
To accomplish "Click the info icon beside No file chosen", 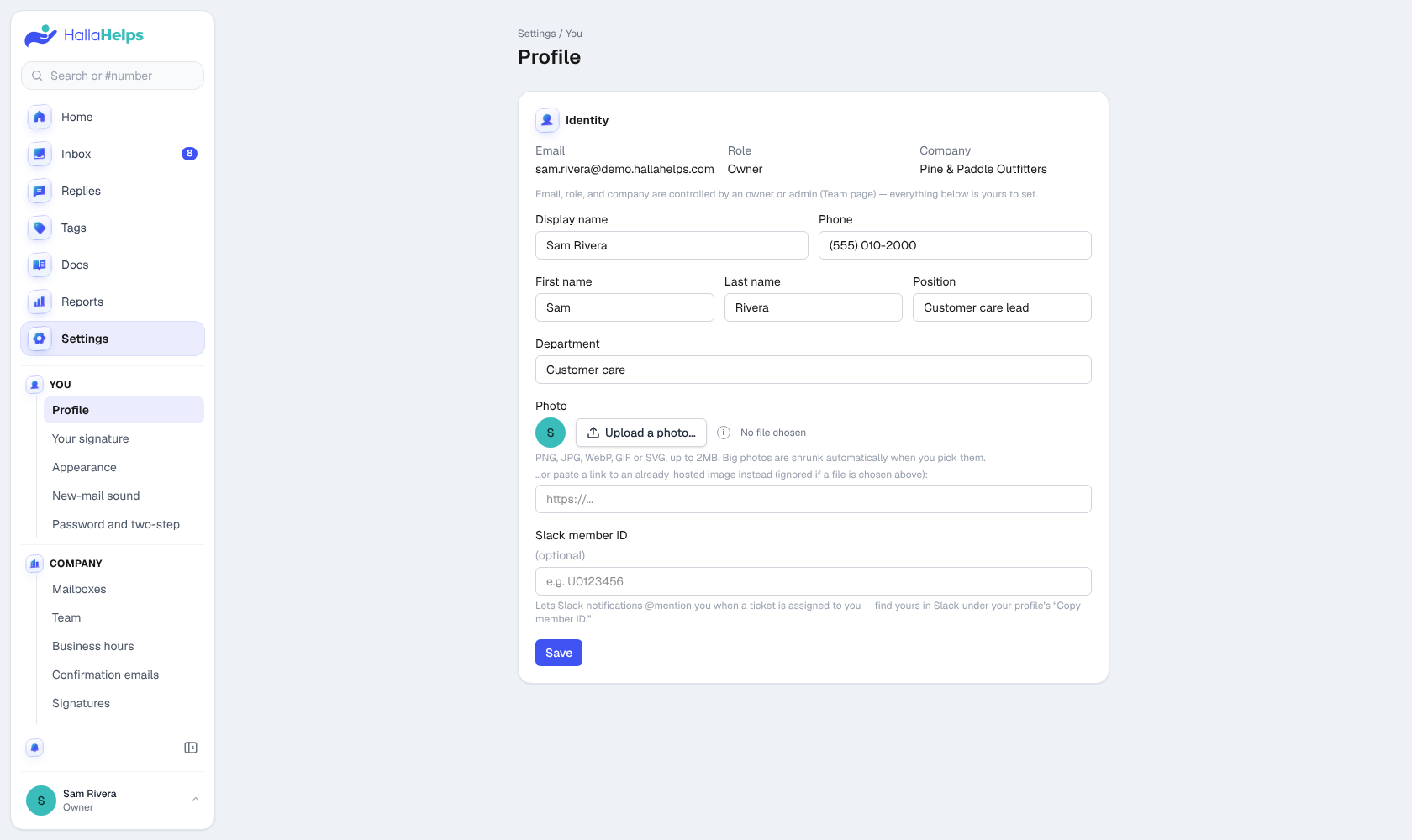I will (724, 433).
